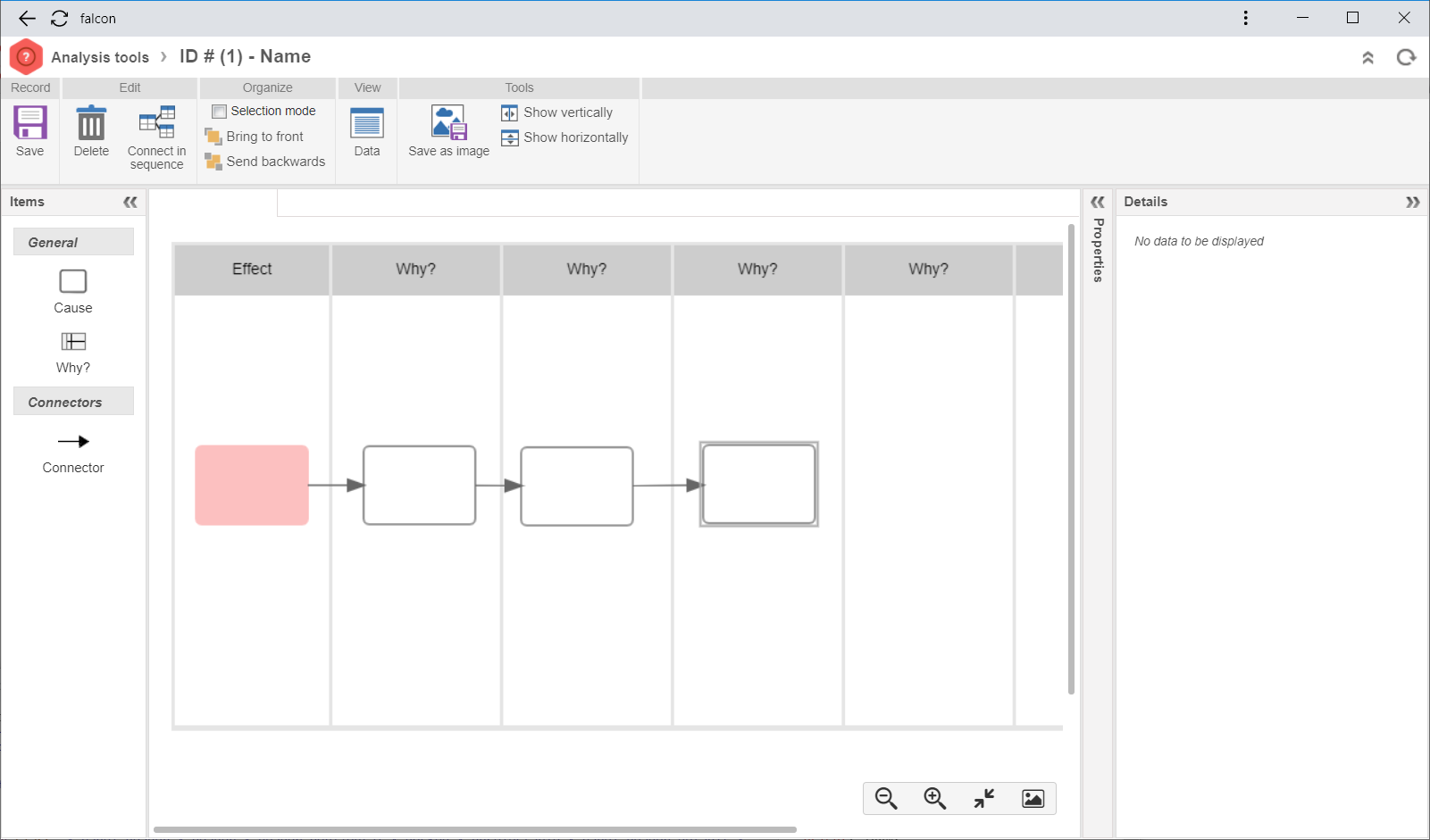Click the Connect in sequence icon

156,122
